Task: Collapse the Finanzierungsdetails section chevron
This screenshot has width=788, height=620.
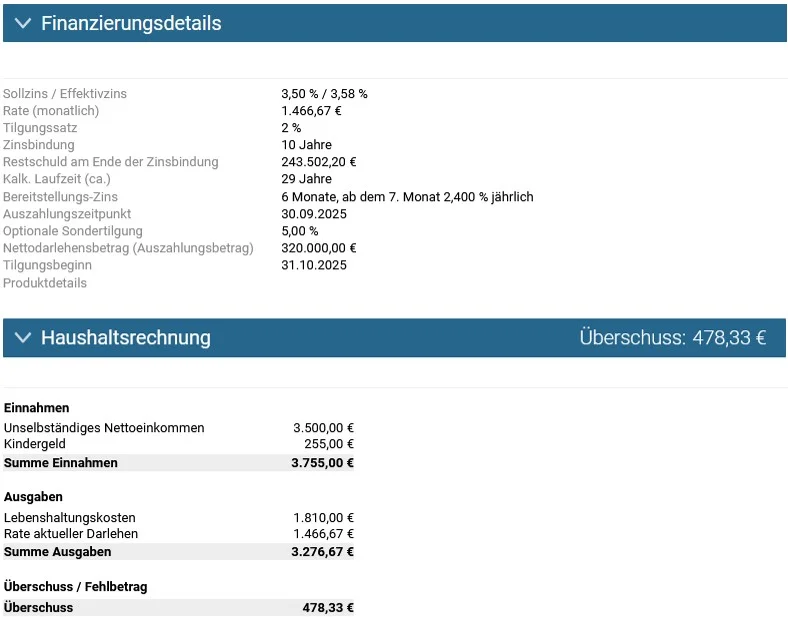Action: tap(23, 23)
